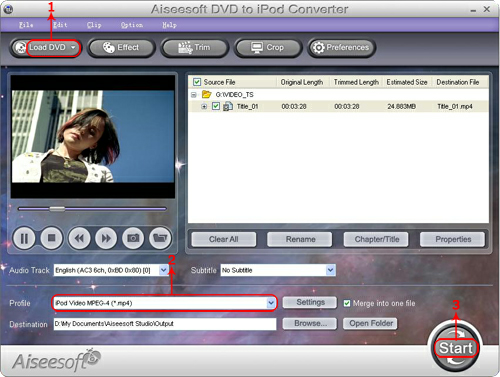Minimize the converter window
Image resolution: width=500 pixels, height=377 pixels.
pyautogui.click(x=473, y=10)
